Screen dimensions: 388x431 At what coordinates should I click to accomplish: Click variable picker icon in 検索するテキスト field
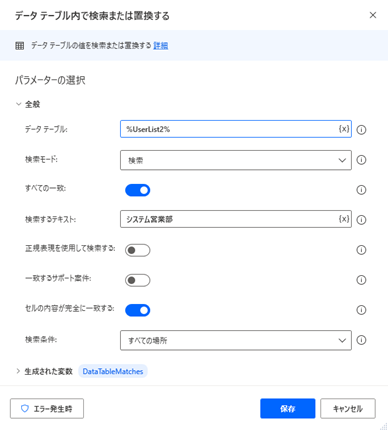(x=344, y=219)
